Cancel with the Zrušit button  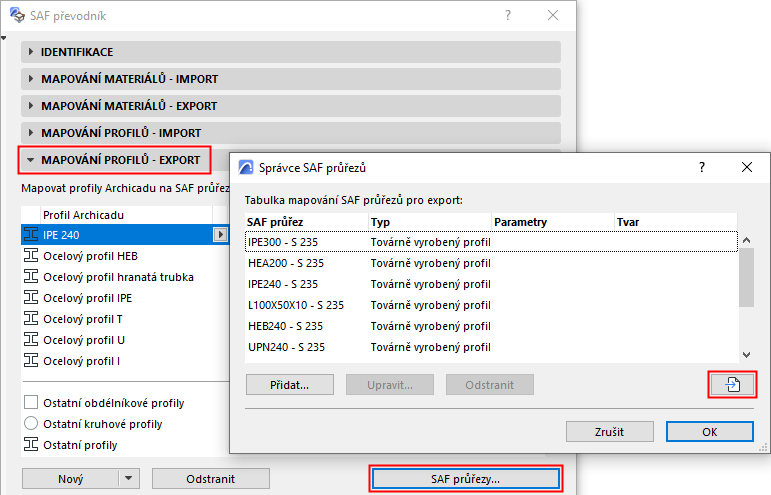point(610,432)
